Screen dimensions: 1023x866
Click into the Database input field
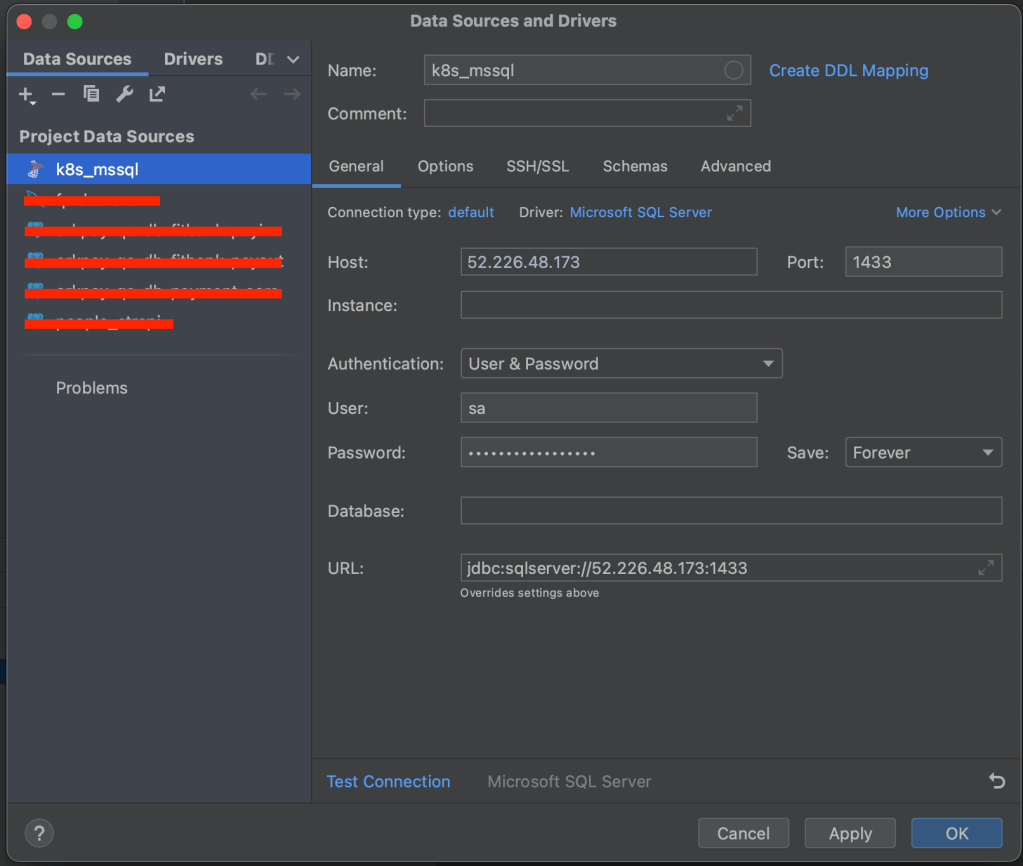730,511
